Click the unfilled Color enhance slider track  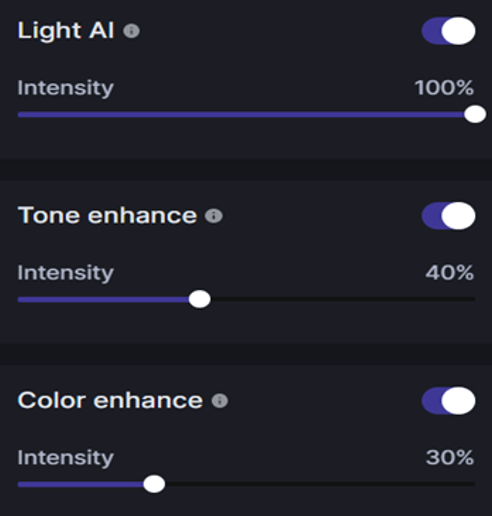[320, 484]
